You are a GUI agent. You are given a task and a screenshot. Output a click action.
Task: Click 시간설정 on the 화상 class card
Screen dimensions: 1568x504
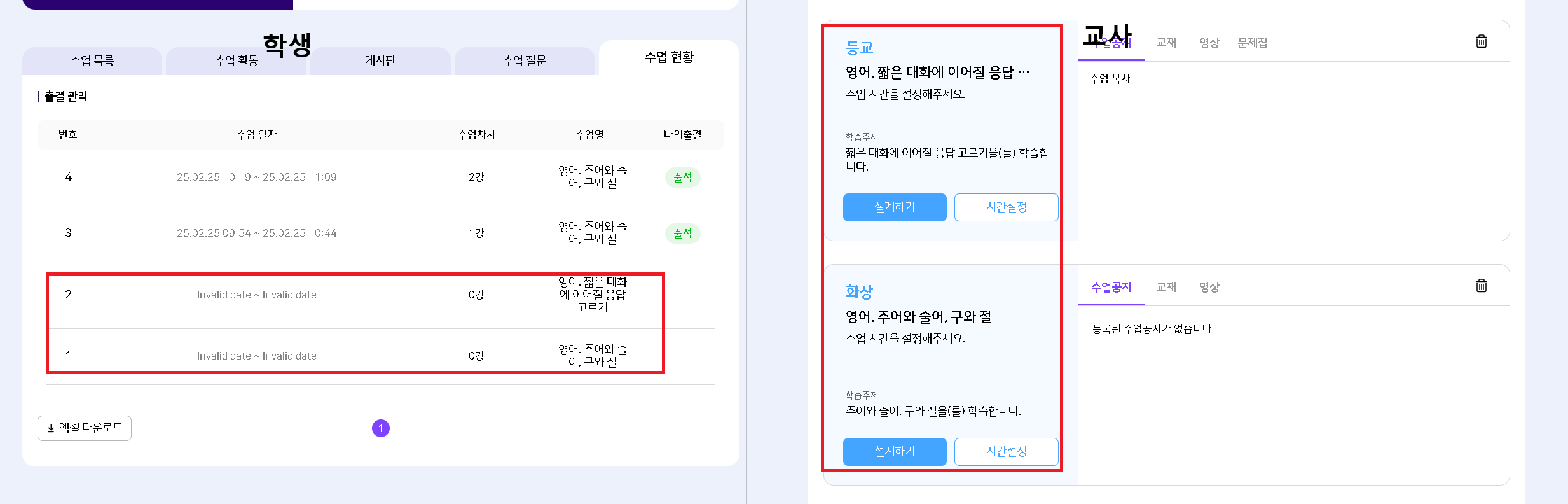[x=1006, y=452]
